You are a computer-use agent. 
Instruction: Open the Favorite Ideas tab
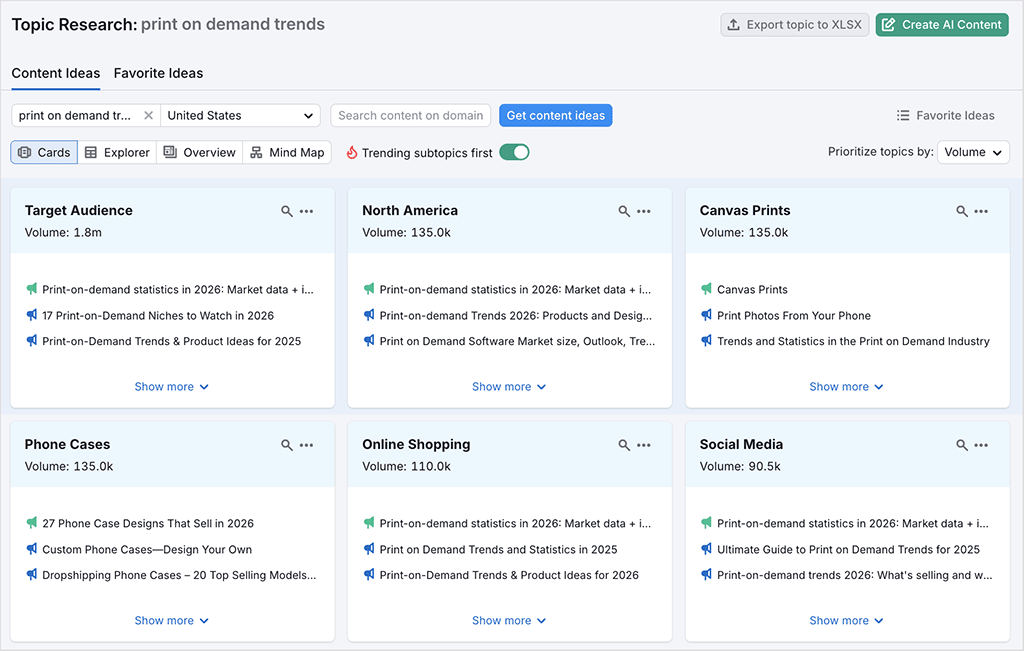tap(158, 73)
